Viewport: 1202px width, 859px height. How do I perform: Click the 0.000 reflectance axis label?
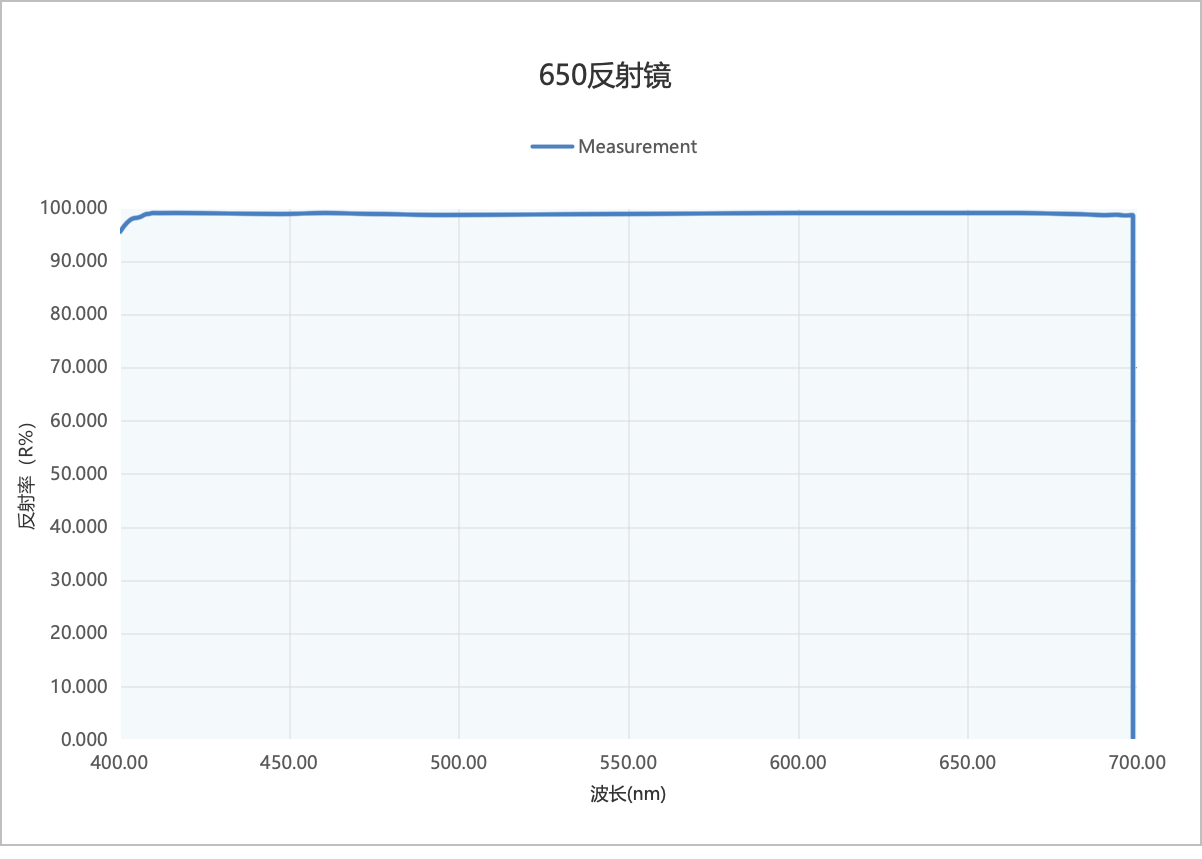point(82,739)
